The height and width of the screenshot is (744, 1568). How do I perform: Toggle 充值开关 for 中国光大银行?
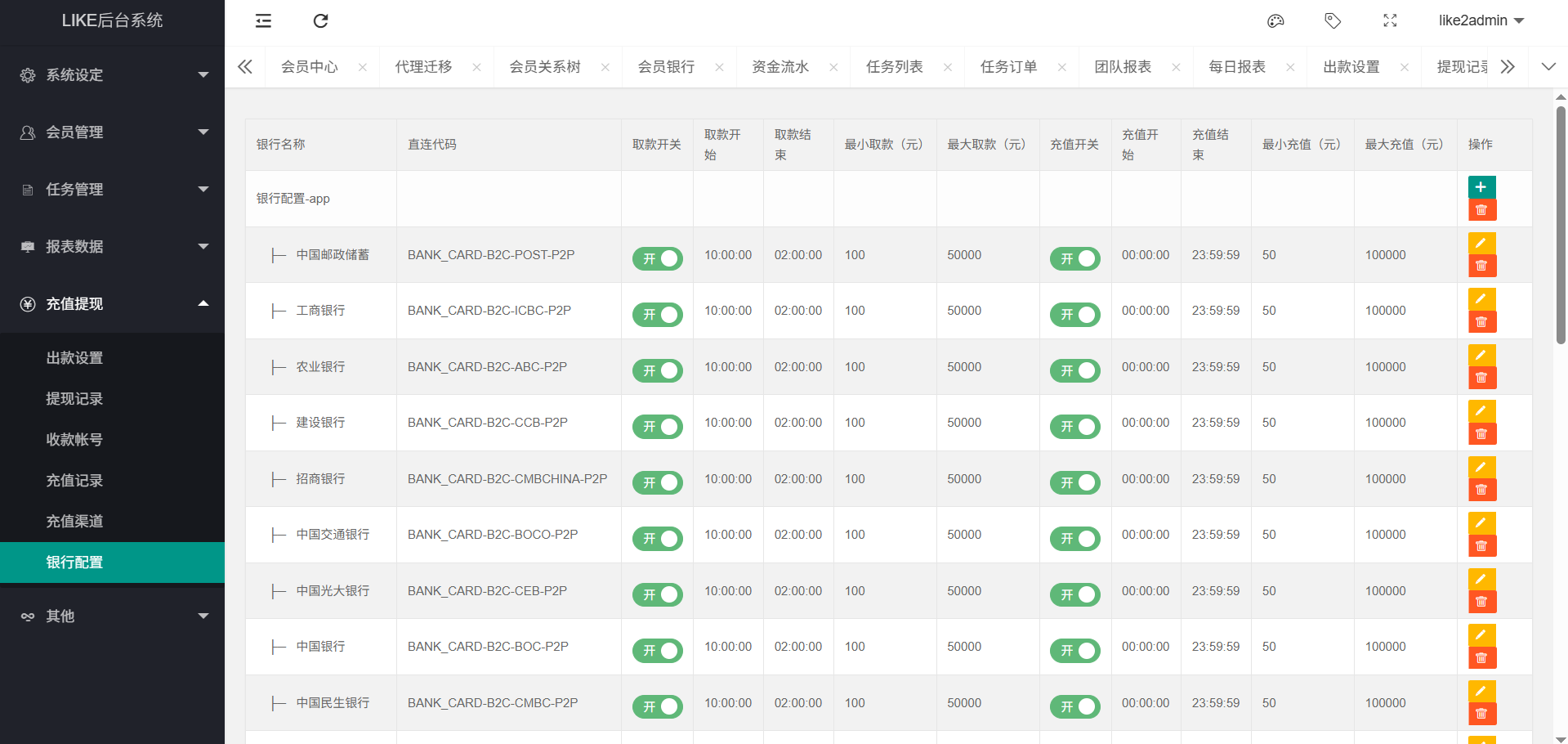[1075, 595]
